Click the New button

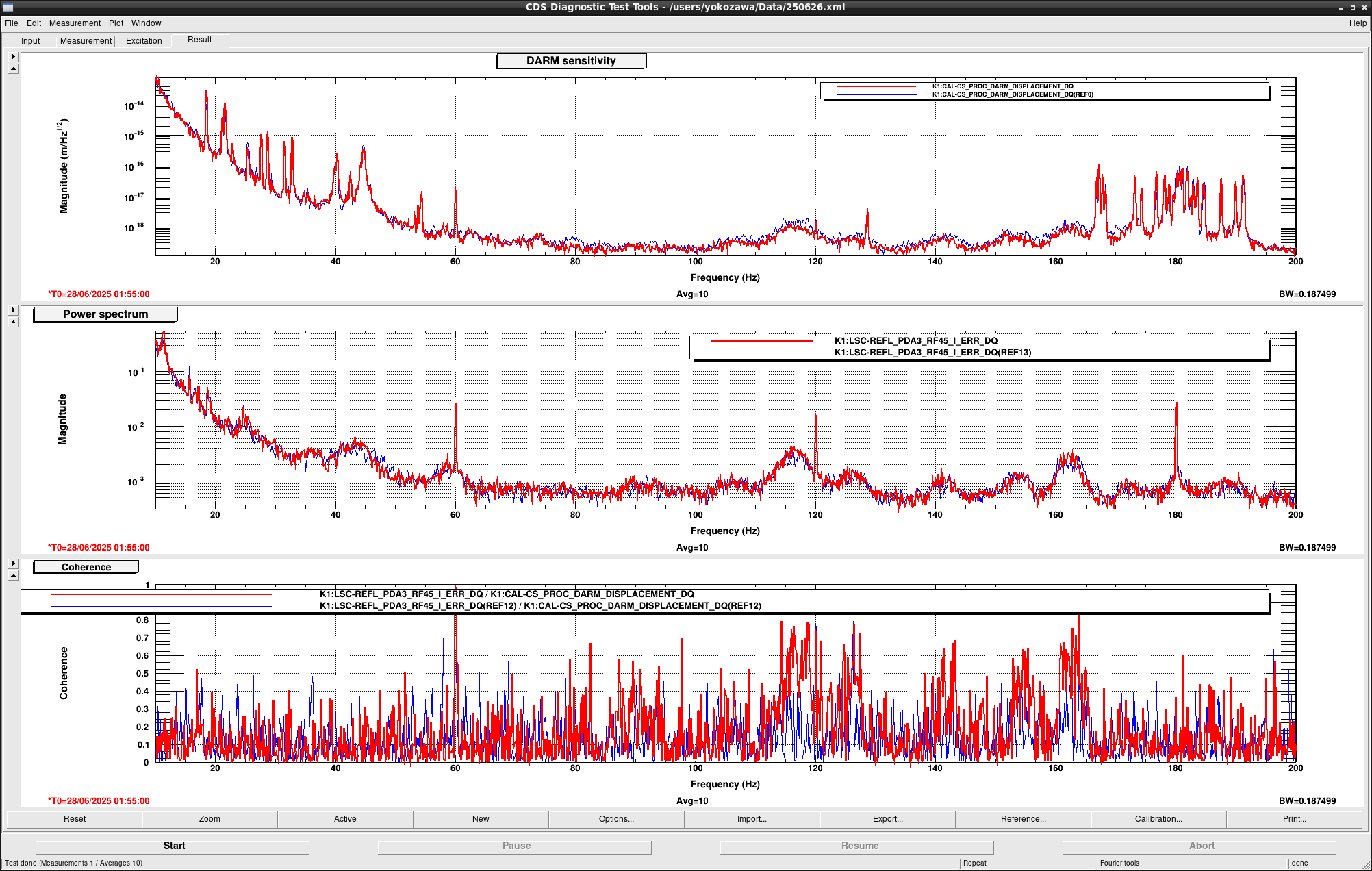tap(481, 819)
